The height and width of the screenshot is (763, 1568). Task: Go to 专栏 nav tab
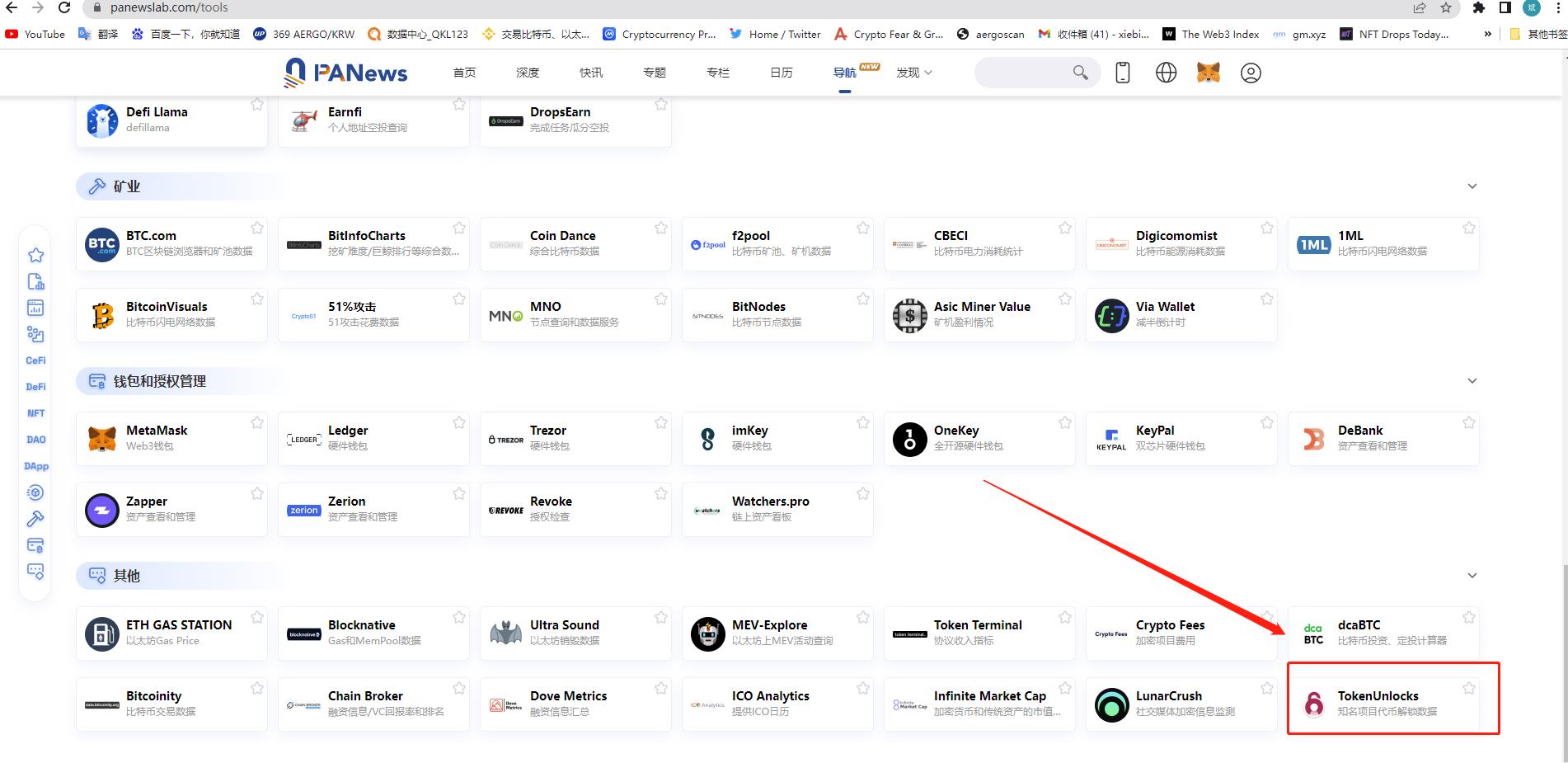pyautogui.click(x=718, y=73)
